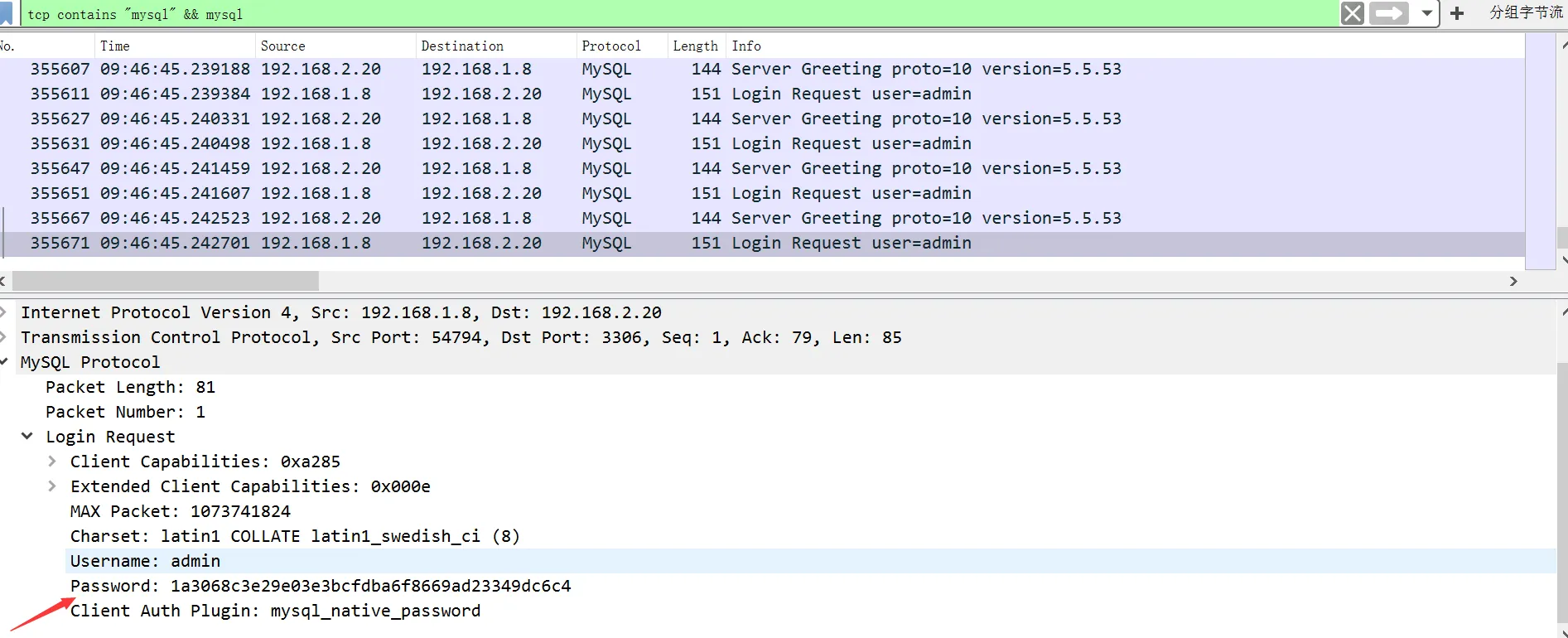Select the Client Auth Plugin field
The height and width of the screenshot is (638, 1568).
coord(275,611)
